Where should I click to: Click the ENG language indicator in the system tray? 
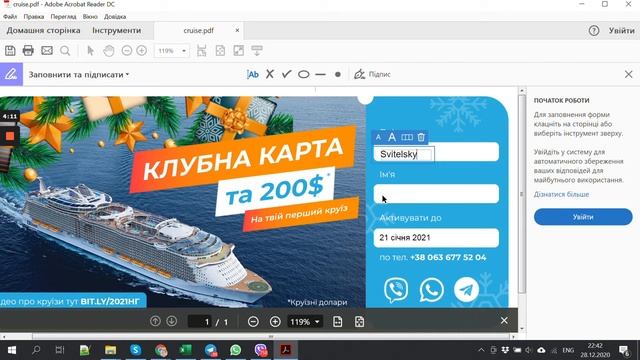[568, 350]
